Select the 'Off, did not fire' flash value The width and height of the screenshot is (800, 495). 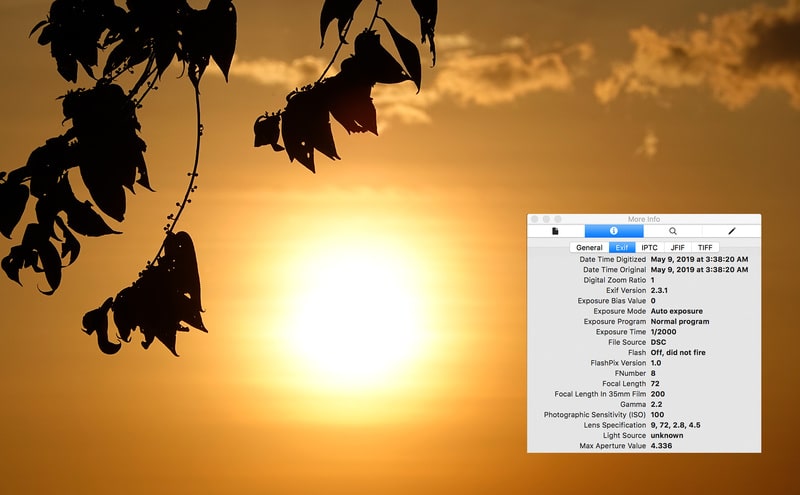tap(678, 353)
